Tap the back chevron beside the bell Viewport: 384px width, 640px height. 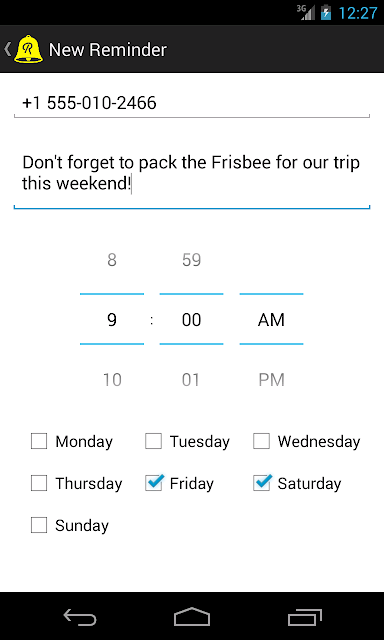[x=7, y=49]
